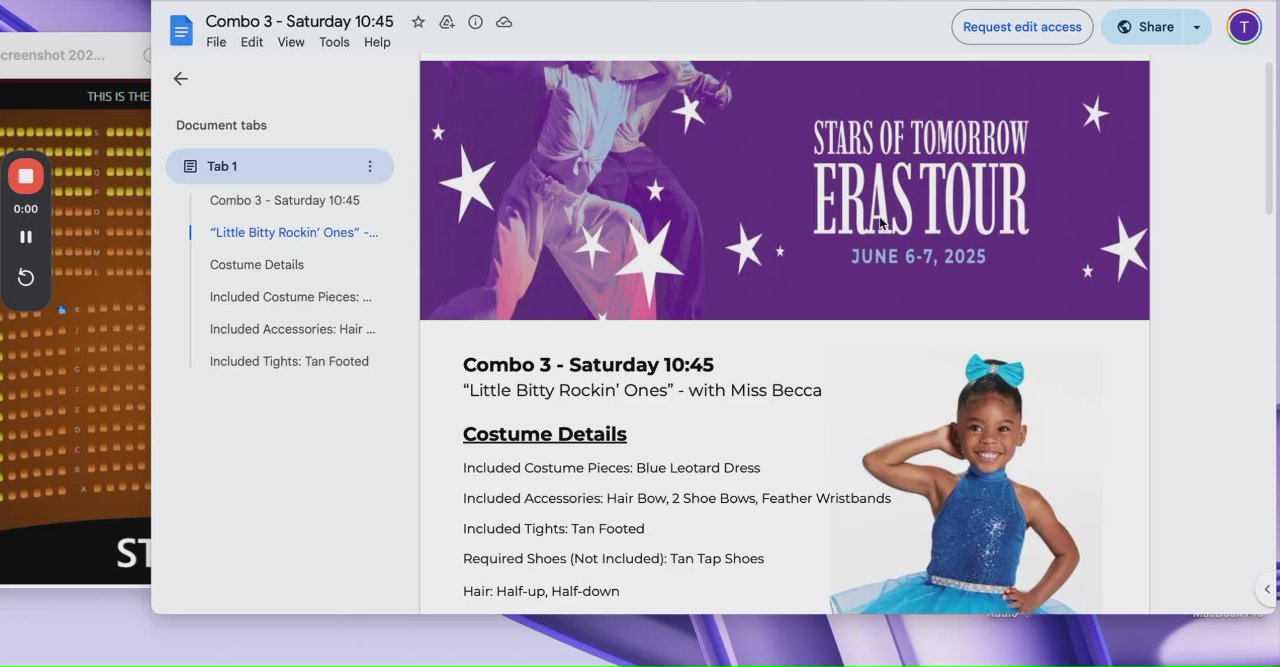Jump to Costume Details outline entry
1280x667 pixels.
257,265
